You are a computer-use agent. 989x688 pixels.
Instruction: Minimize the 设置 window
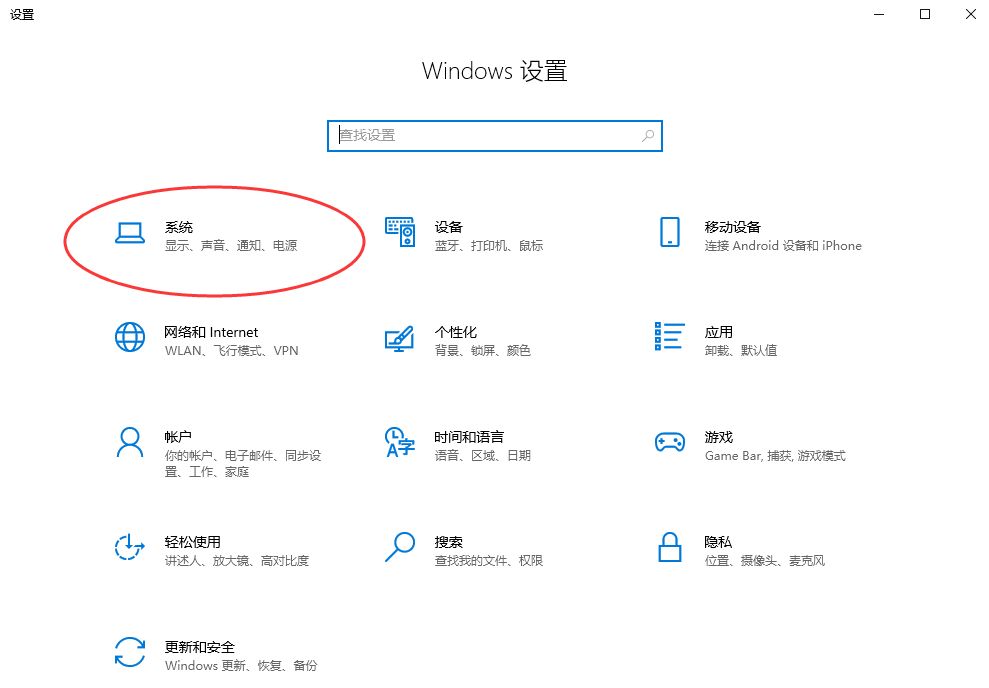pos(879,14)
